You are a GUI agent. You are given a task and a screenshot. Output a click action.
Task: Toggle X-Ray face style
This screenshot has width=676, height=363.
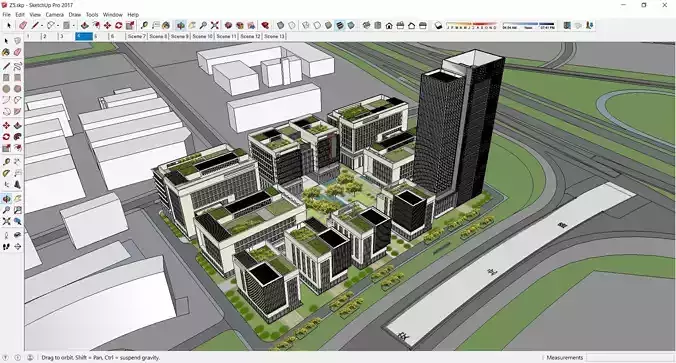point(281,25)
